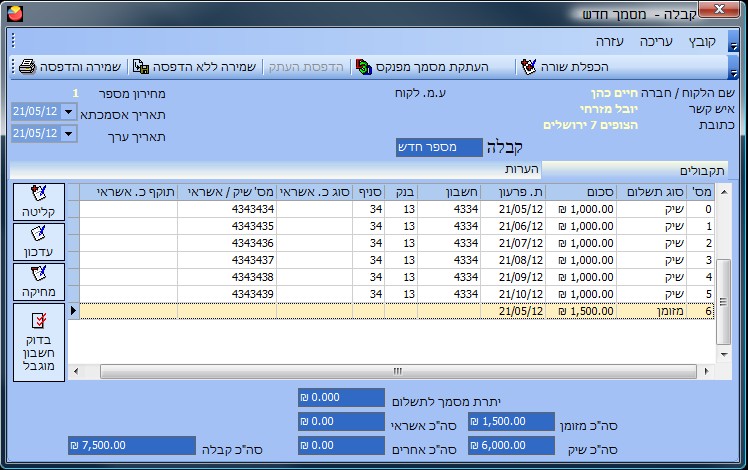
Task: Open the תאריך ערך date dropdown arrow
Action: pyautogui.click(x=69, y=134)
